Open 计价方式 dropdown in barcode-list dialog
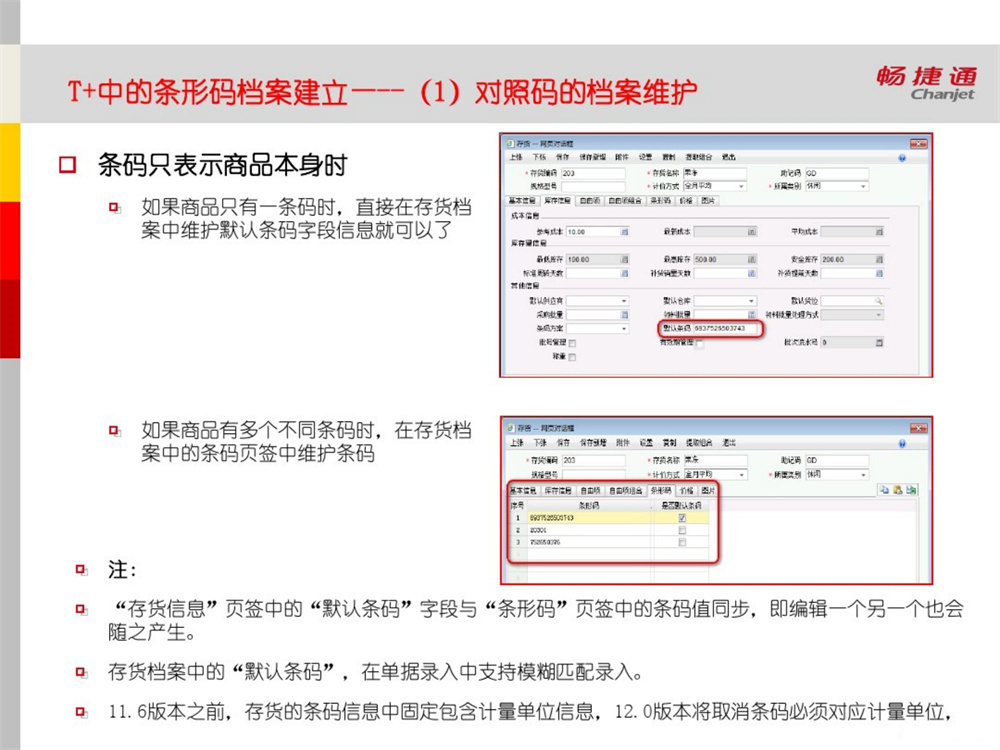The width and height of the screenshot is (1000, 750). [741, 474]
